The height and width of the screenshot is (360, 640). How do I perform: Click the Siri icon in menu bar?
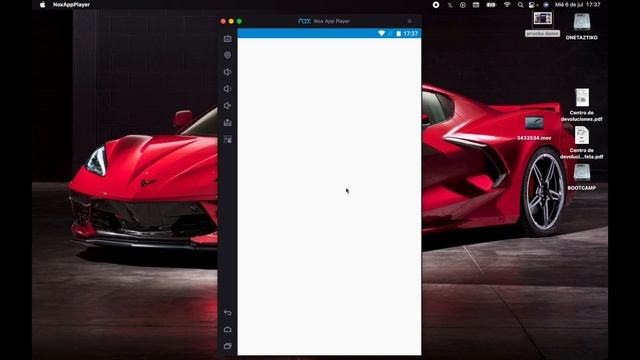(546, 5)
